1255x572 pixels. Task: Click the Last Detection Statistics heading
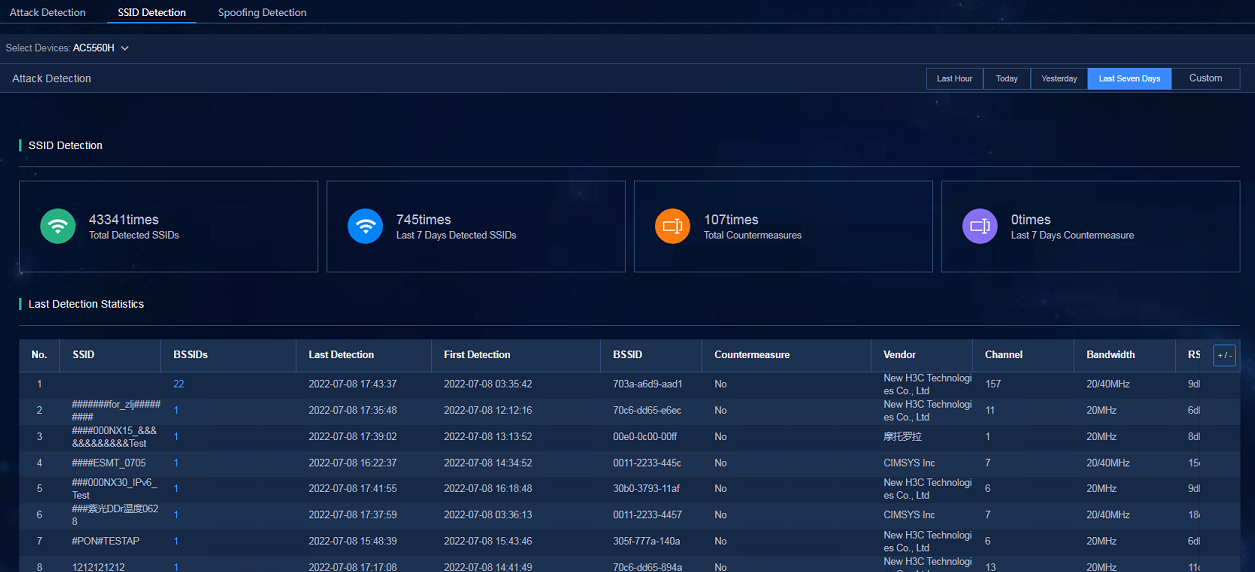pos(86,304)
